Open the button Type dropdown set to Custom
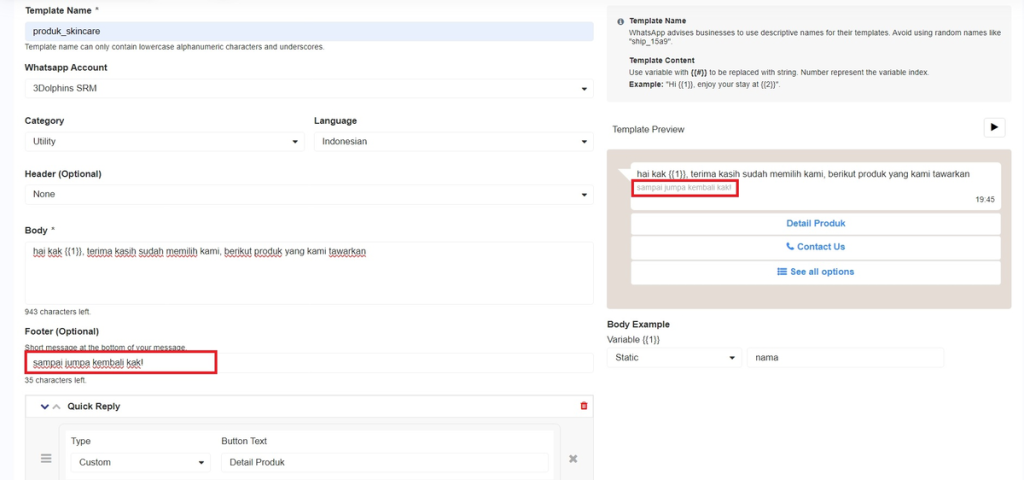This screenshot has height=480, width=1024. point(140,462)
